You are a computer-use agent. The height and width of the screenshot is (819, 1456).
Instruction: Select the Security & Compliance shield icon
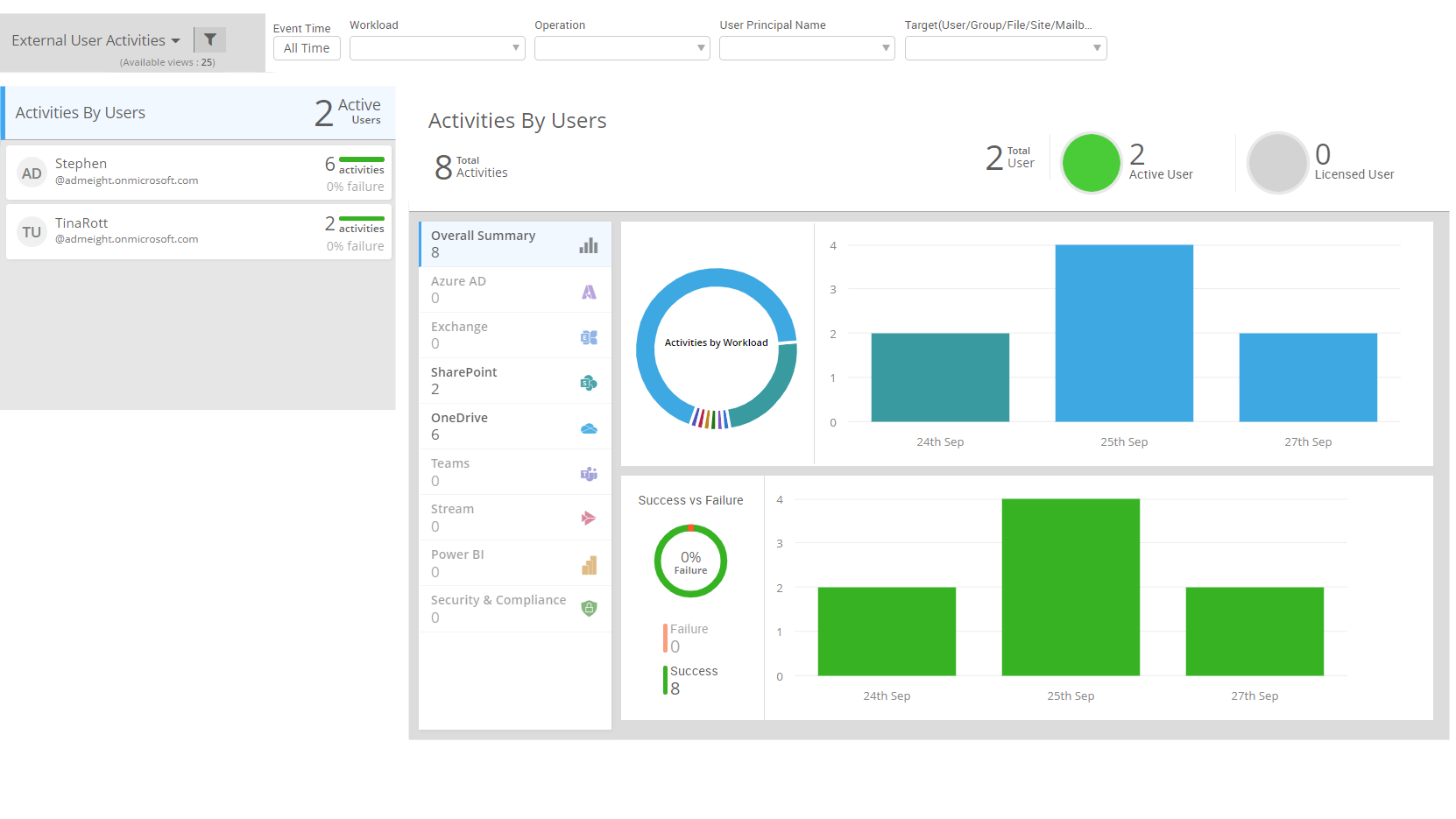[589, 608]
